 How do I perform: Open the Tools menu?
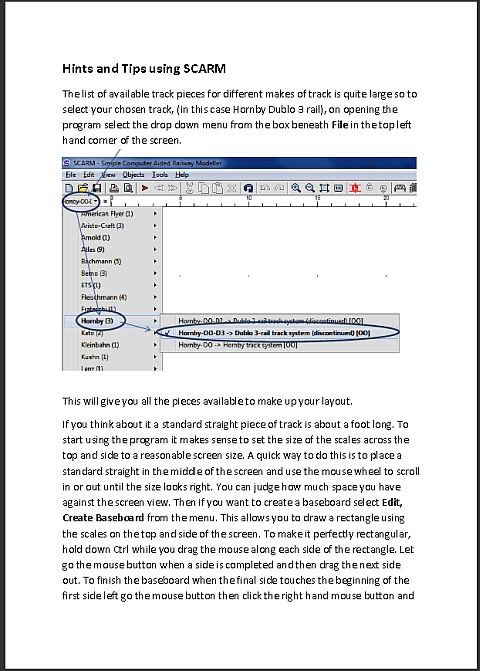pos(160,175)
